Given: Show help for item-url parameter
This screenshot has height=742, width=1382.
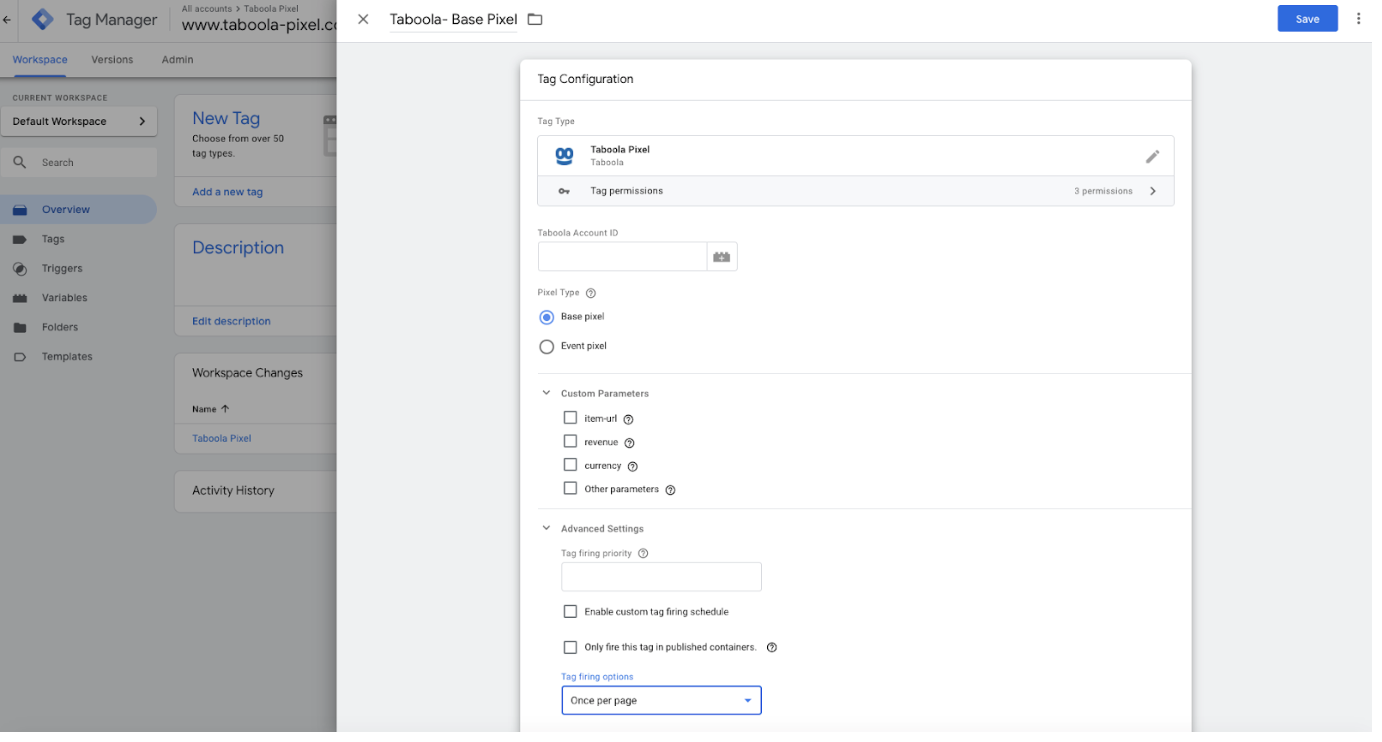Looking at the screenshot, I should [629, 420].
